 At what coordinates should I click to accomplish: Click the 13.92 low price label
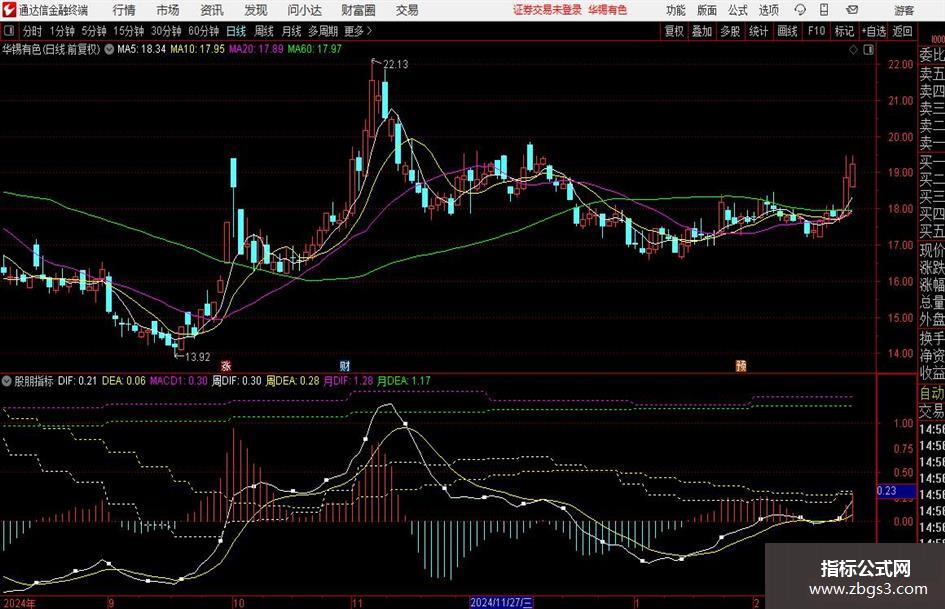pos(198,357)
